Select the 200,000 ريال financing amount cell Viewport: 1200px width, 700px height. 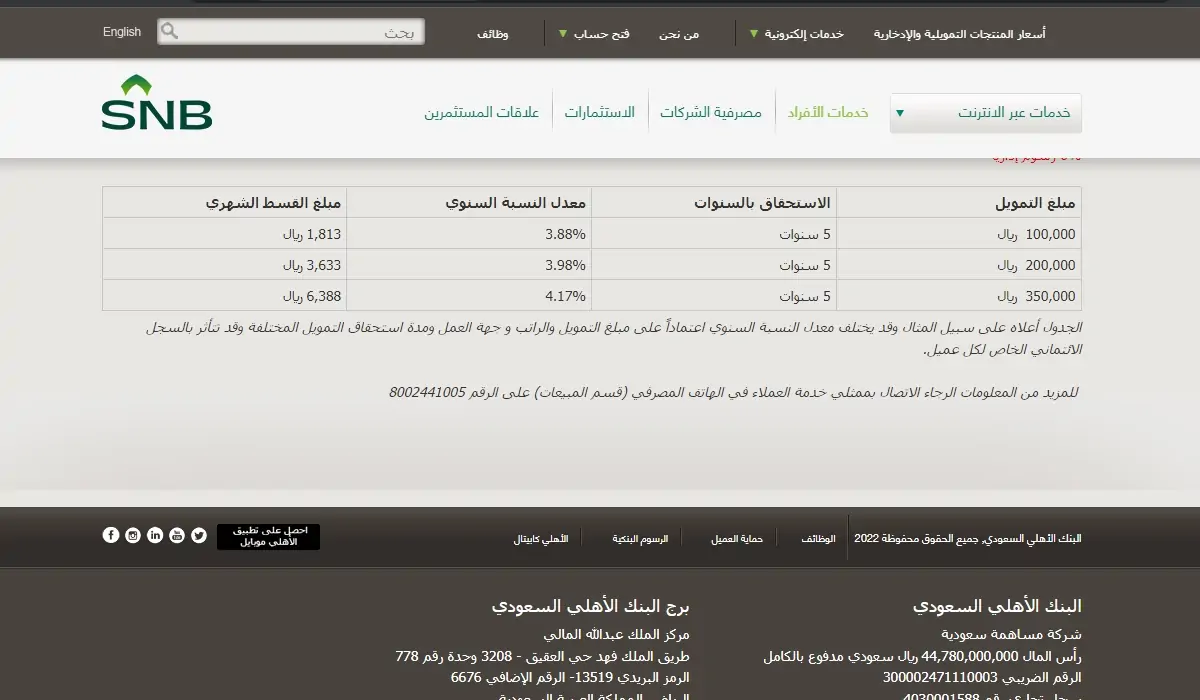[x=959, y=265]
